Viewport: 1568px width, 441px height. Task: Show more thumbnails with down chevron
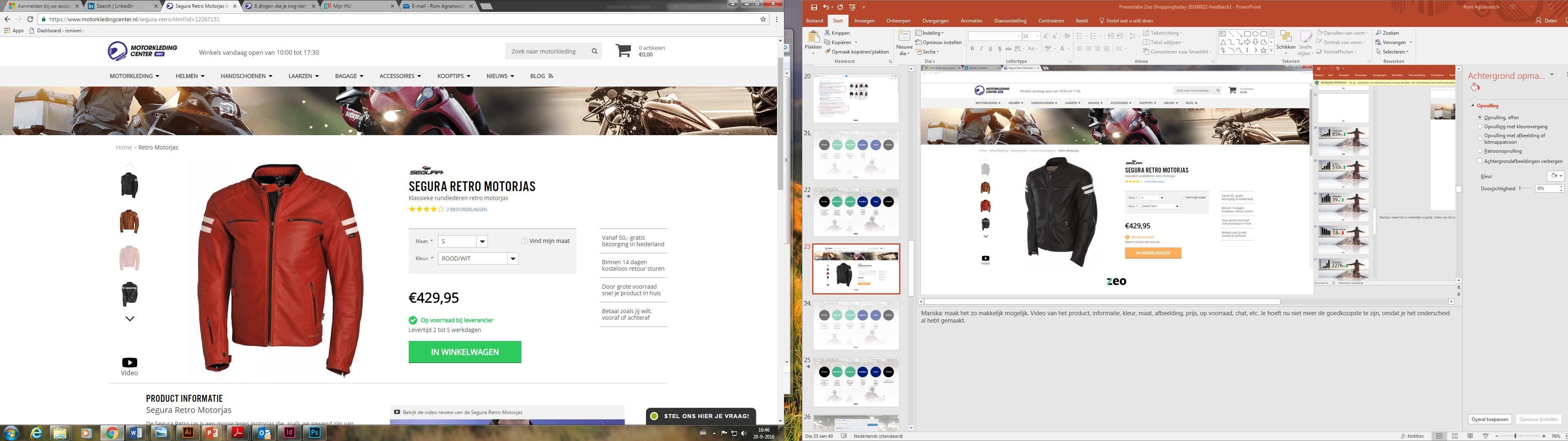point(130,318)
